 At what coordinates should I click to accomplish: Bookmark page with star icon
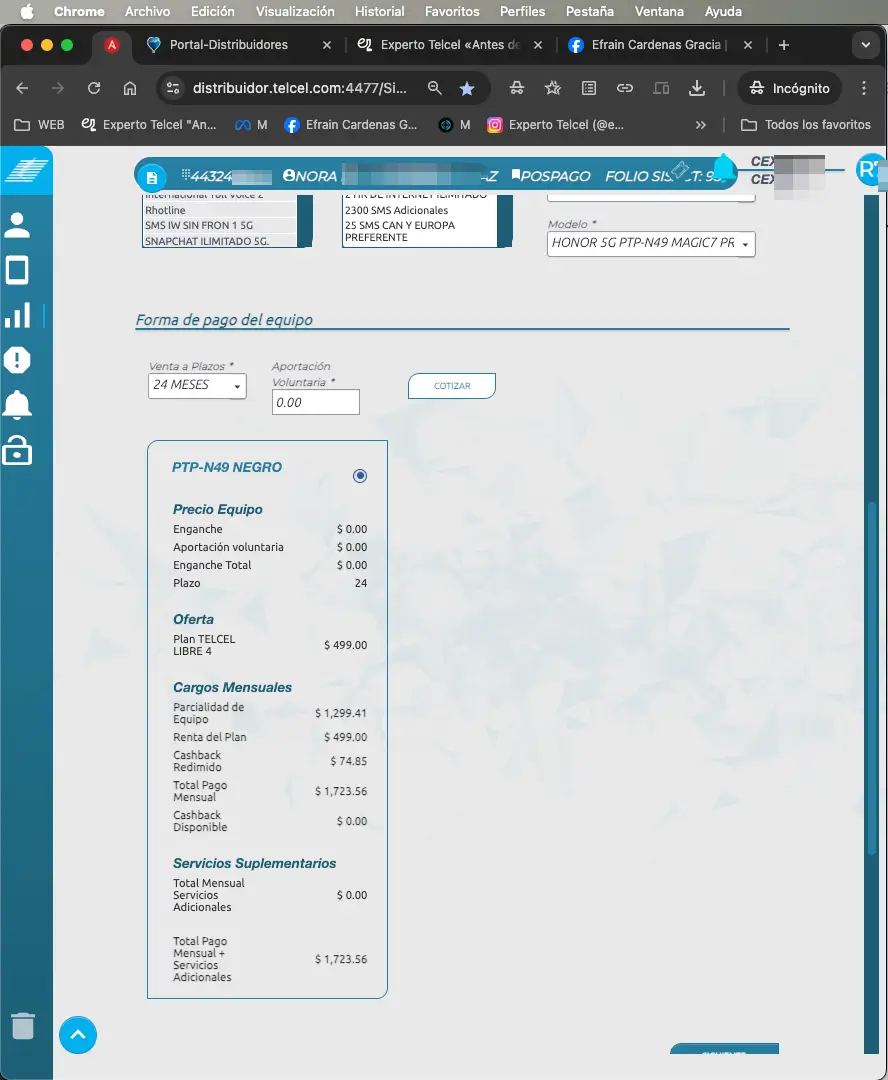click(x=467, y=88)
